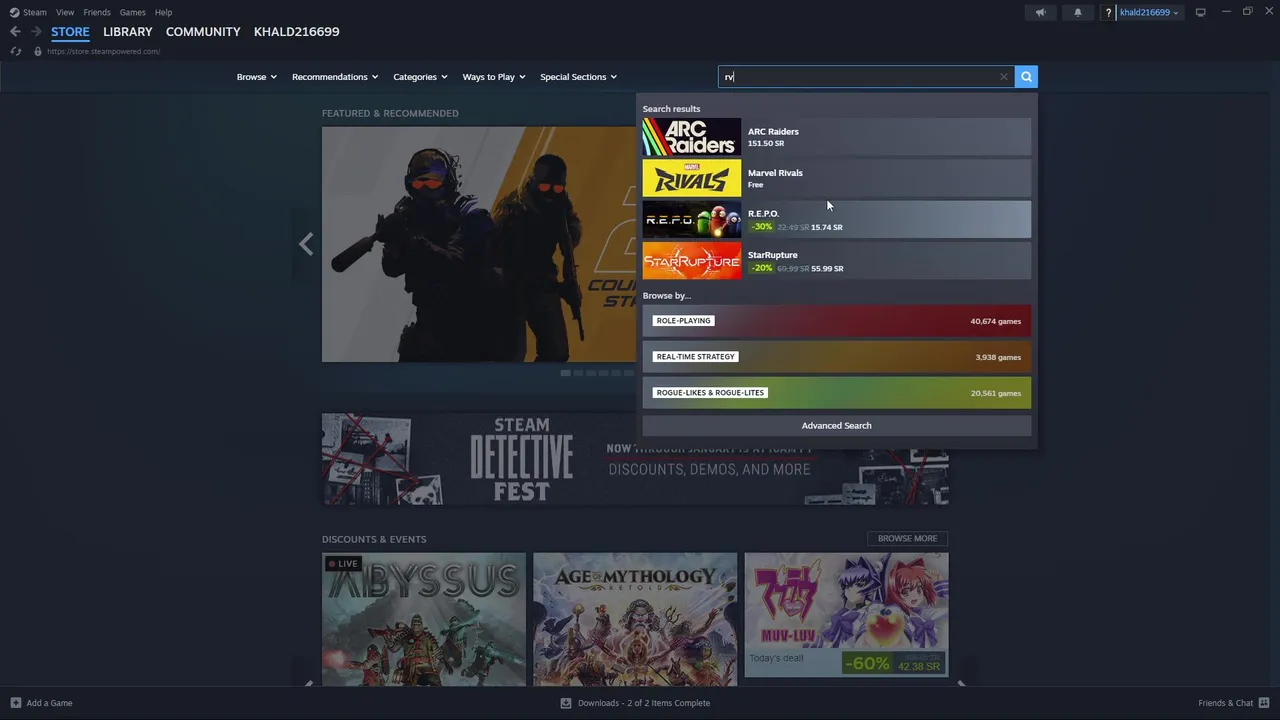The height and width of the screenshot is (720, 1280).
Task: Open the Friends & Chat icon
Action: click(x=1265, y=703)
